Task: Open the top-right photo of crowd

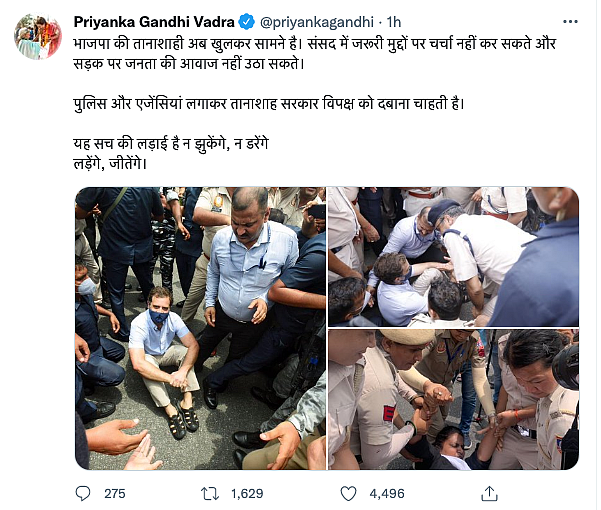Action: 453,256
